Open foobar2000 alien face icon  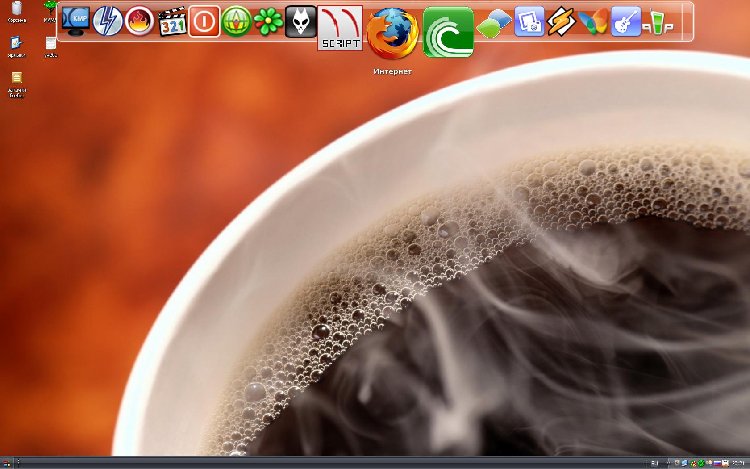click(300, 22)
